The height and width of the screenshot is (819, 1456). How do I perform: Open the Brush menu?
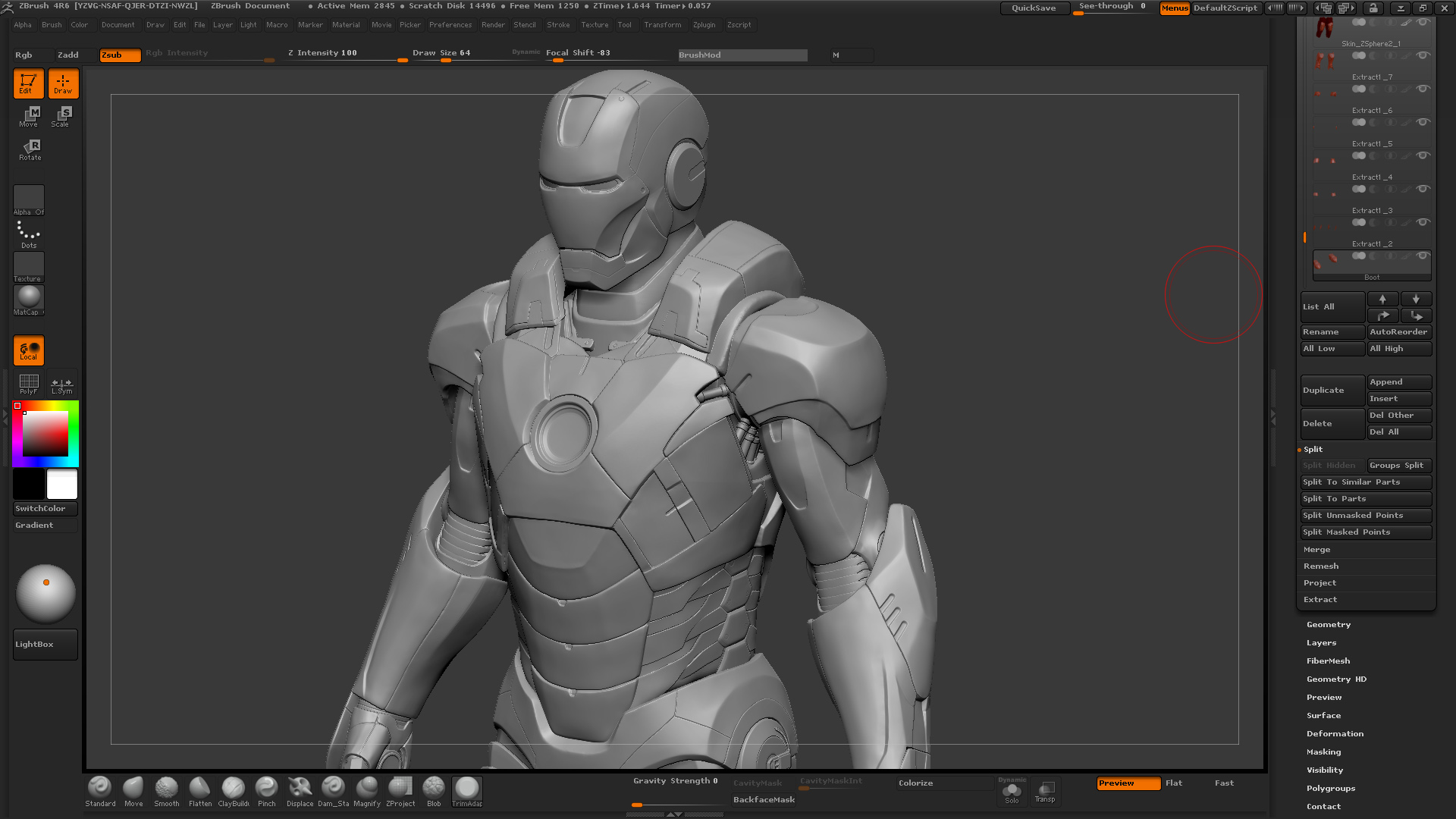[52, 25]
